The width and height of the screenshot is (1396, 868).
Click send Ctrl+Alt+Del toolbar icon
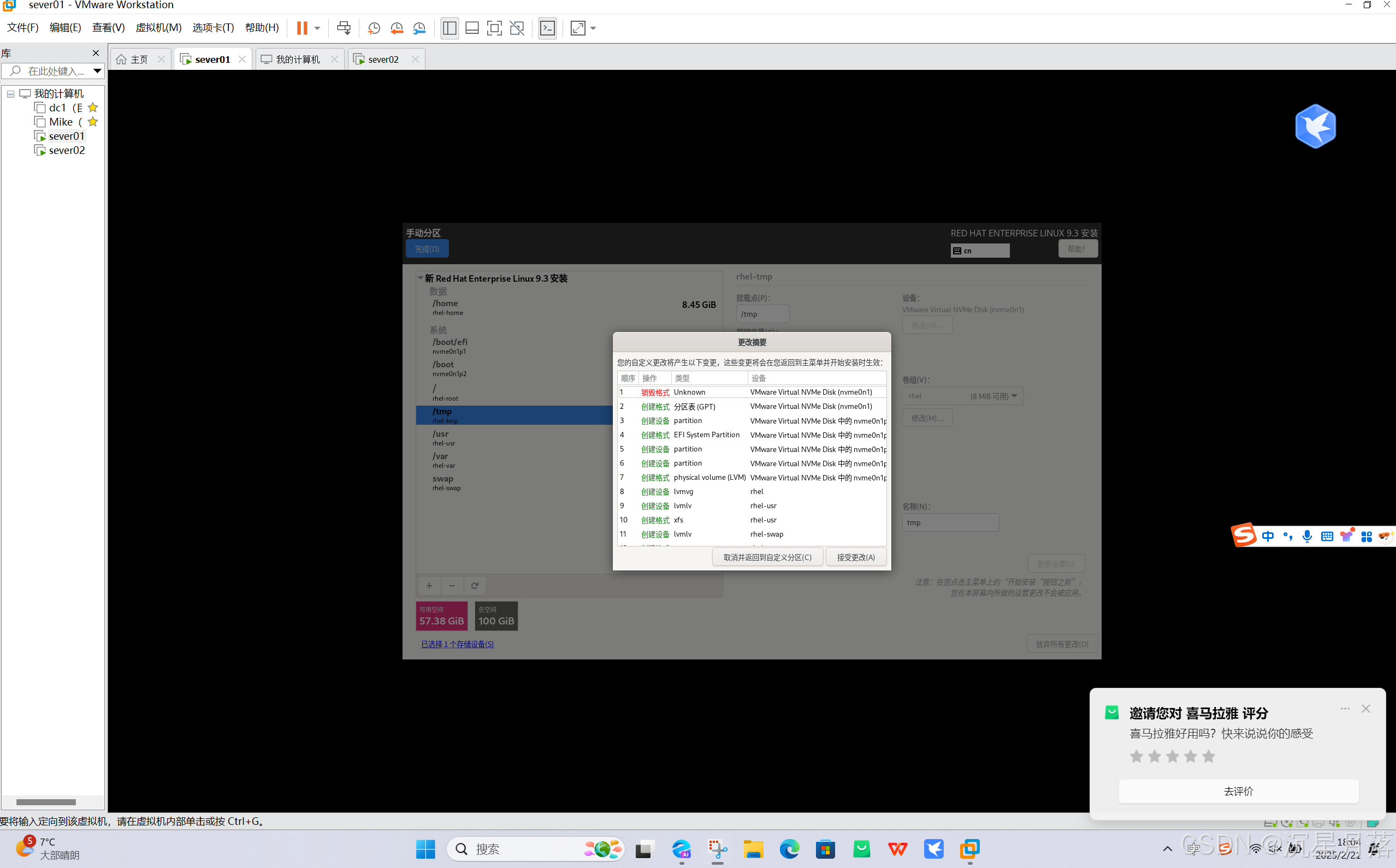coord(344,27)
